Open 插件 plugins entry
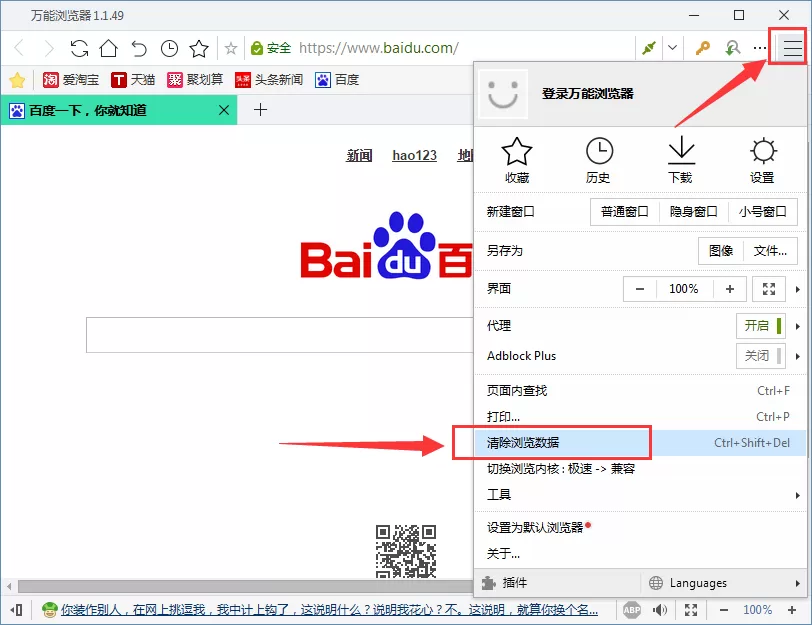Viewport: 812px width, 625px height. pyautogui.click(x=558, y=583)
